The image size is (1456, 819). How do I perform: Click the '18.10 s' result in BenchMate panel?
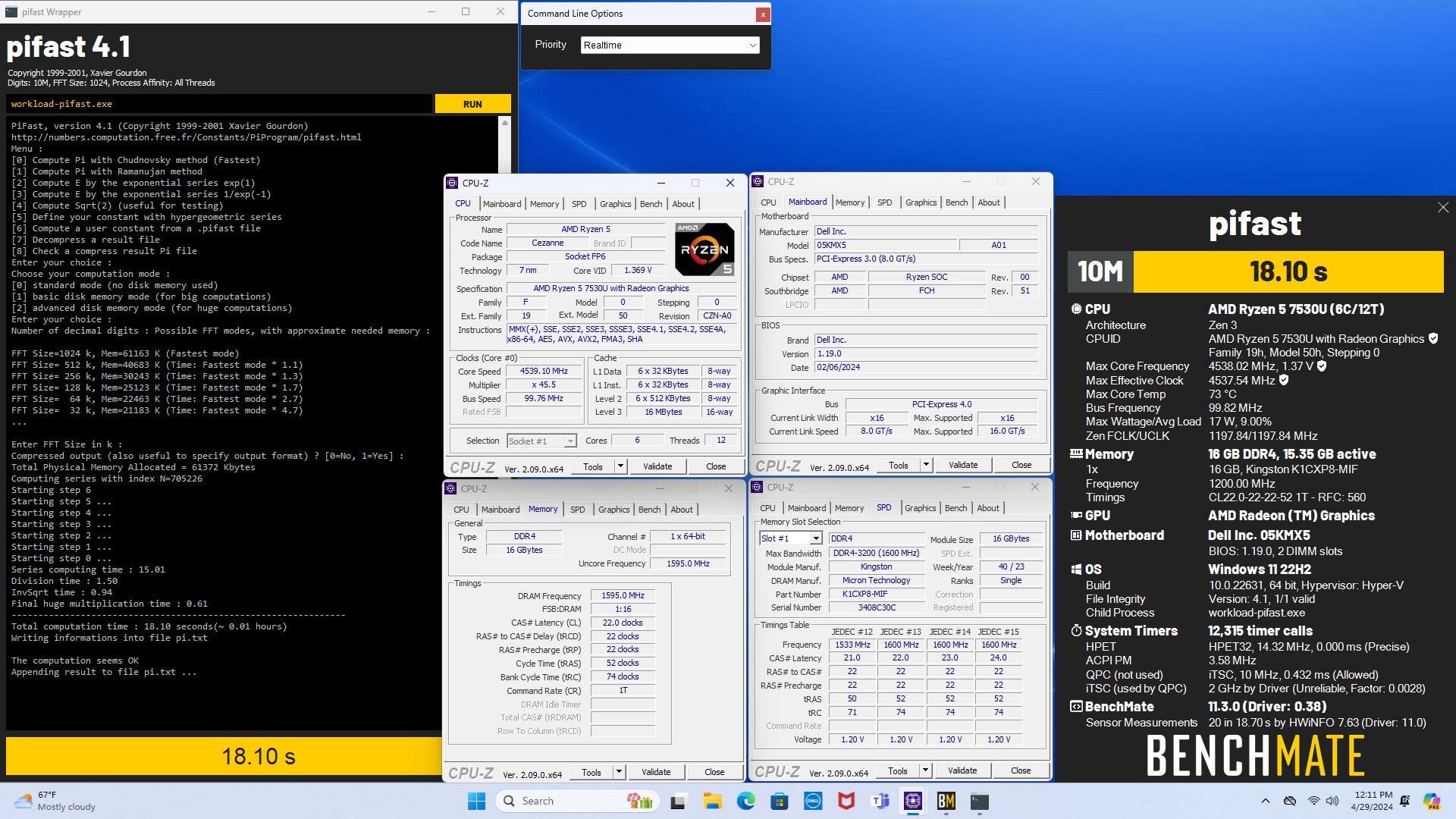tap(1288, 271)
